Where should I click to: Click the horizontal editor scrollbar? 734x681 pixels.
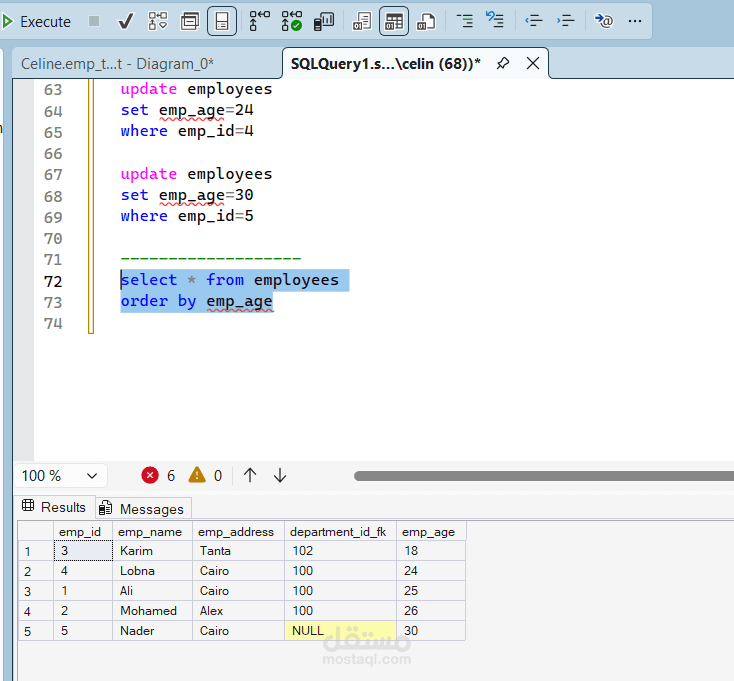[x=540, y=476]
